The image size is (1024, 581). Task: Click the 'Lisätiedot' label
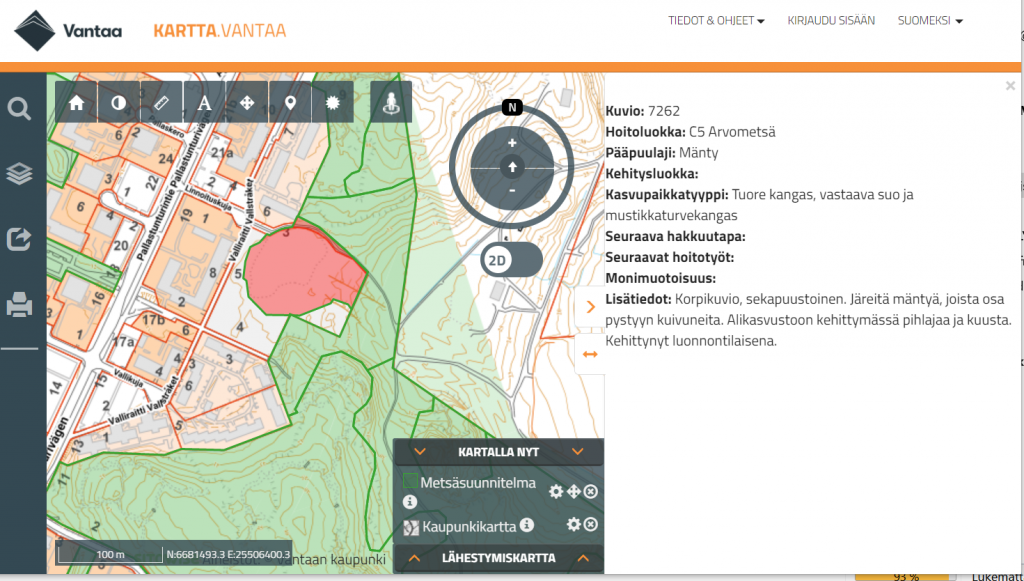639,299
